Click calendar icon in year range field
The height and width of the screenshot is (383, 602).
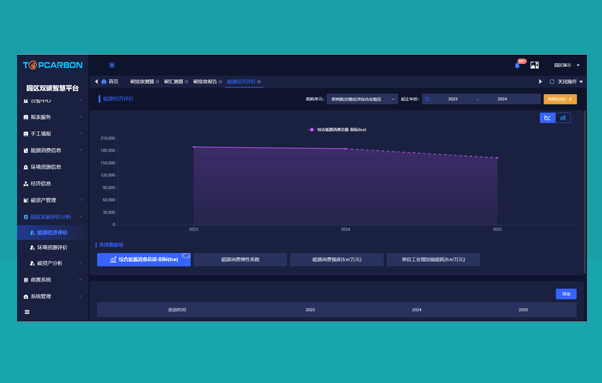pos(427,99)
